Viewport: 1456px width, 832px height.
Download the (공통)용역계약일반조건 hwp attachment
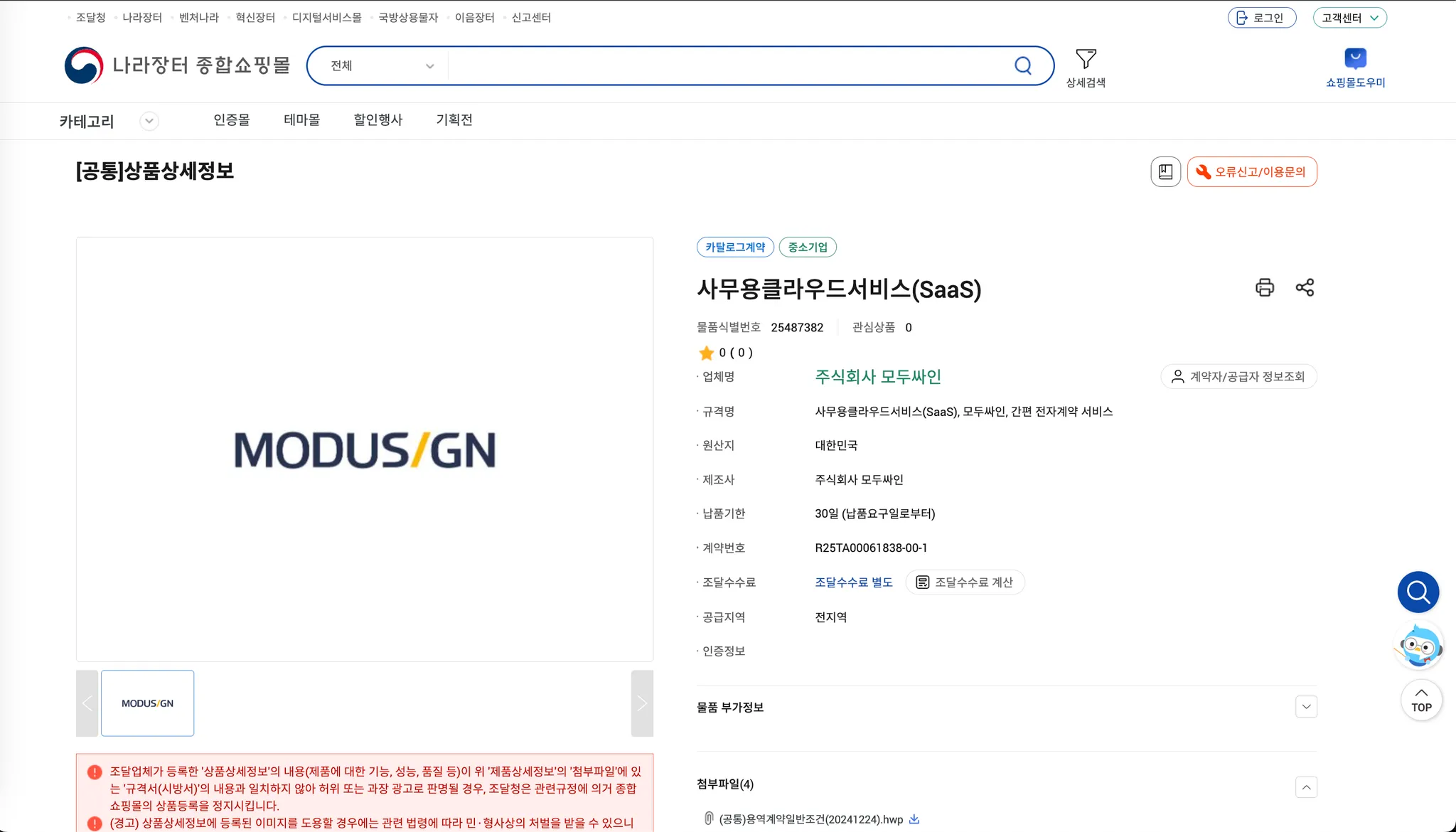click(915, 818)
